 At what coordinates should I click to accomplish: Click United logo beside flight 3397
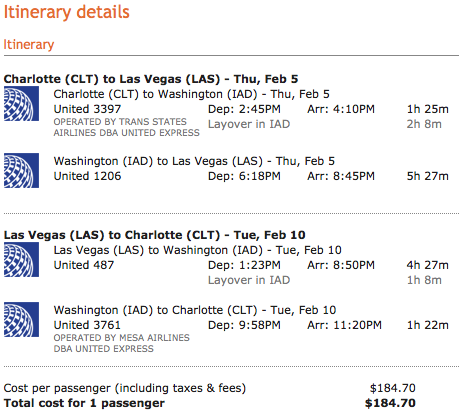point(21,104)
